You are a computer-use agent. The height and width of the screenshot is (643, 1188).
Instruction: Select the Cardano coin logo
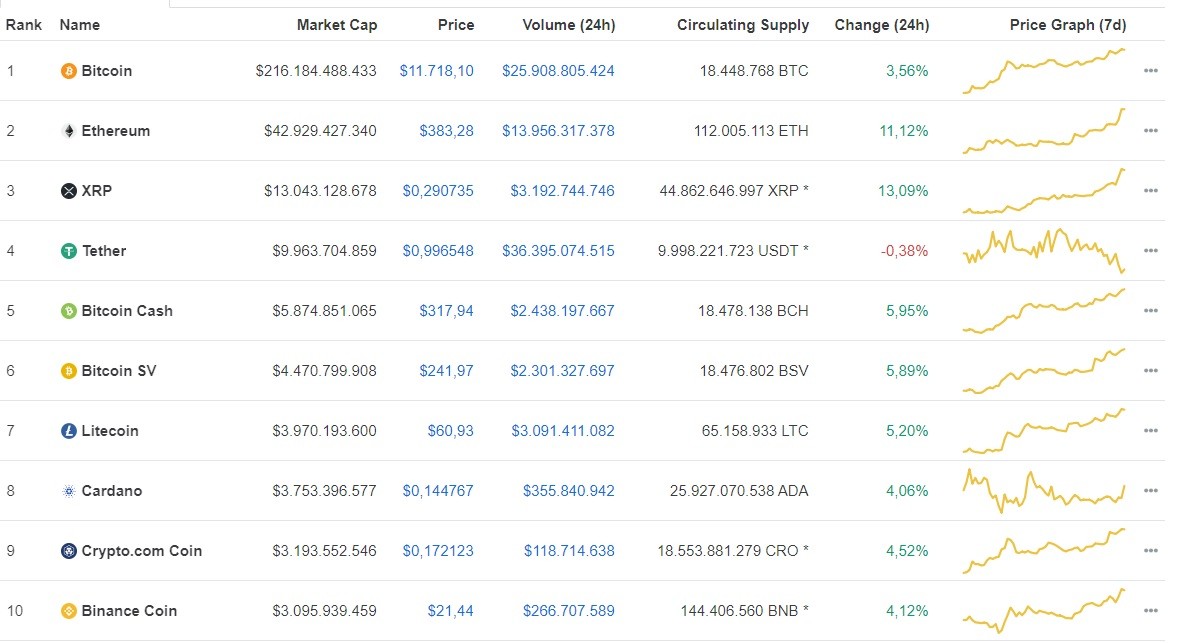pos(68,491)
